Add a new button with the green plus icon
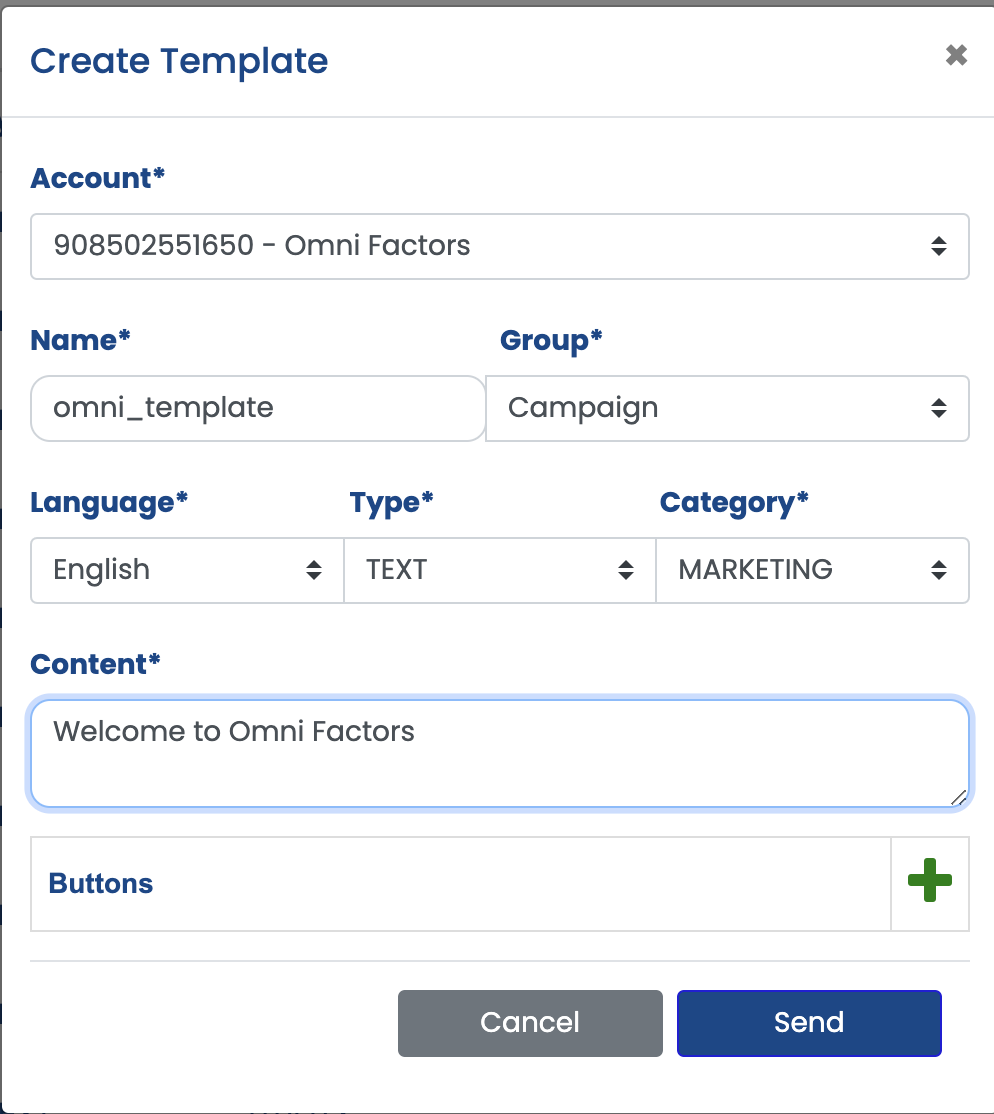994x1114 pixels. pos(929,880)
